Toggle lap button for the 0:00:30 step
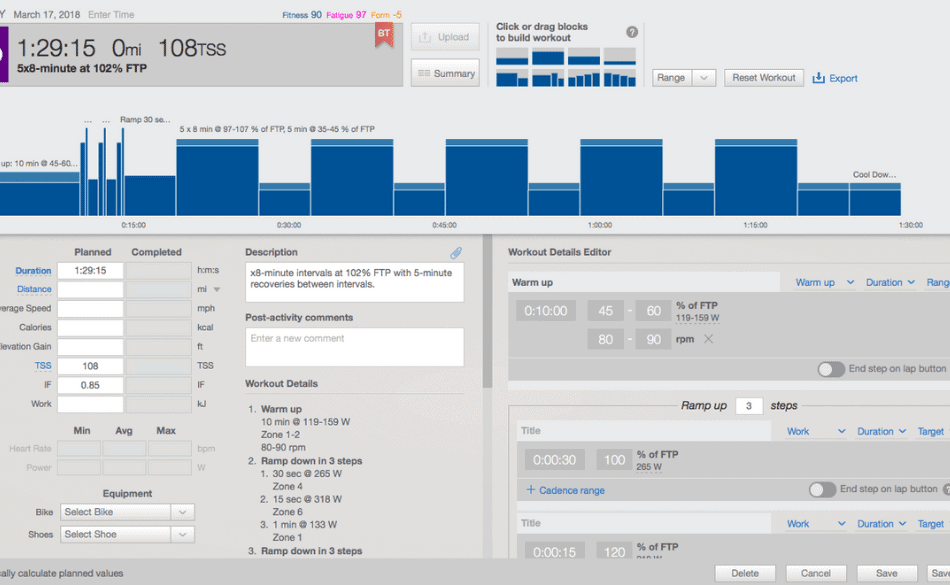The image size is (950, 585). [822, 490]
